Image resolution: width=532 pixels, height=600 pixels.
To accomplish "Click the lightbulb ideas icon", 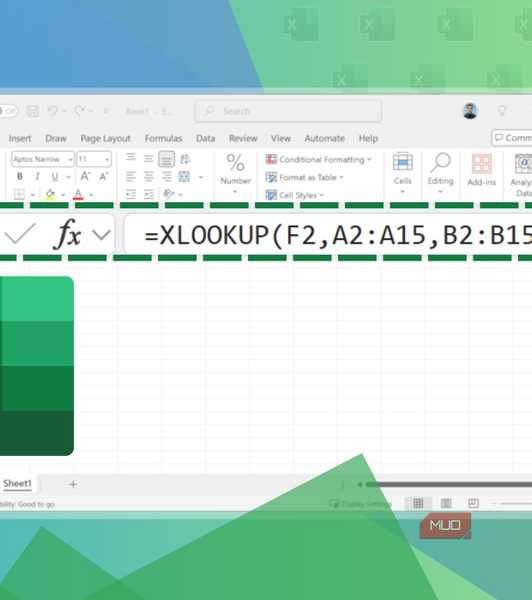I will (501, 111).
